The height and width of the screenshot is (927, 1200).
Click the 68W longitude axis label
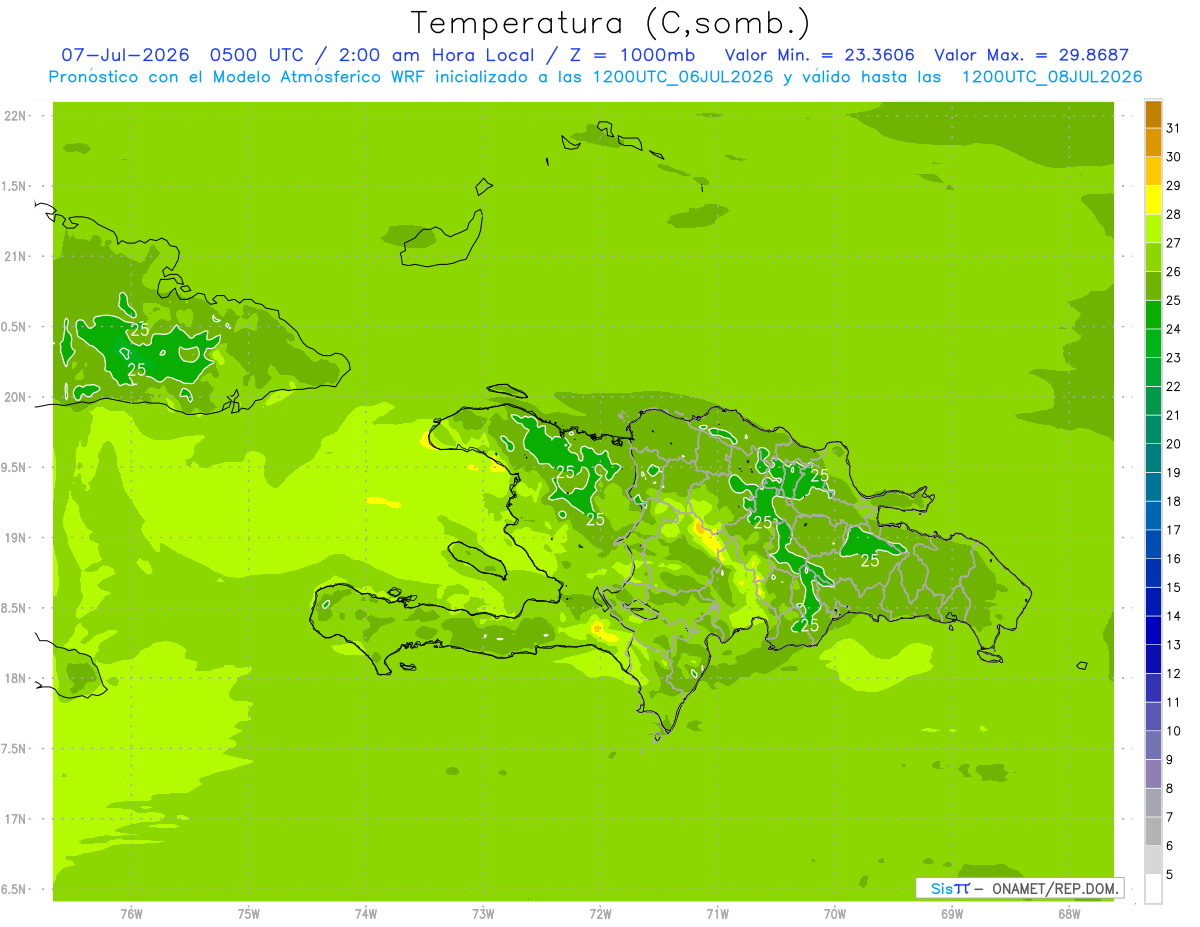pyautogui.click(x=1069, y=913)
